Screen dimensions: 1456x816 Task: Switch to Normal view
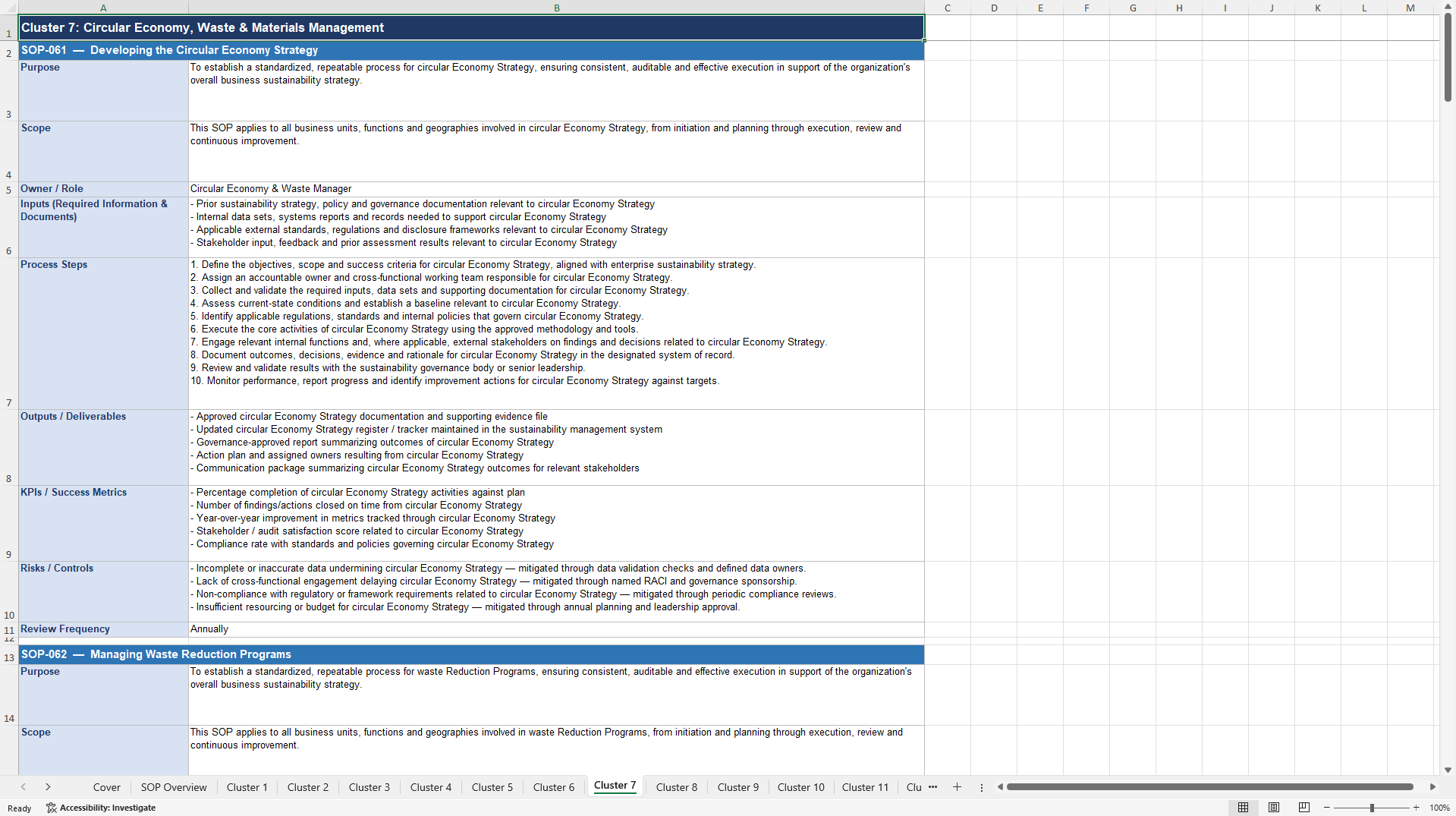coord(1243,808)
